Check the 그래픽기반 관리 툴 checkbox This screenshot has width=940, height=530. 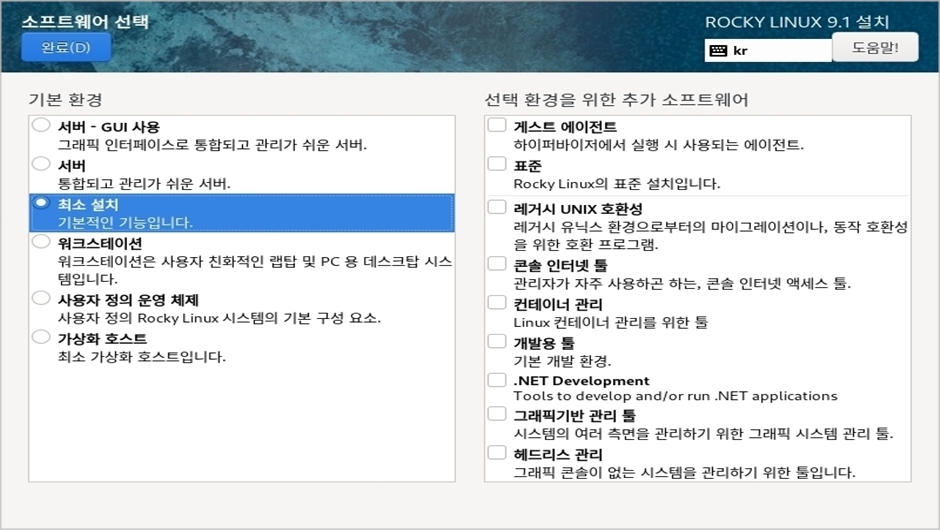click(497, 414)
